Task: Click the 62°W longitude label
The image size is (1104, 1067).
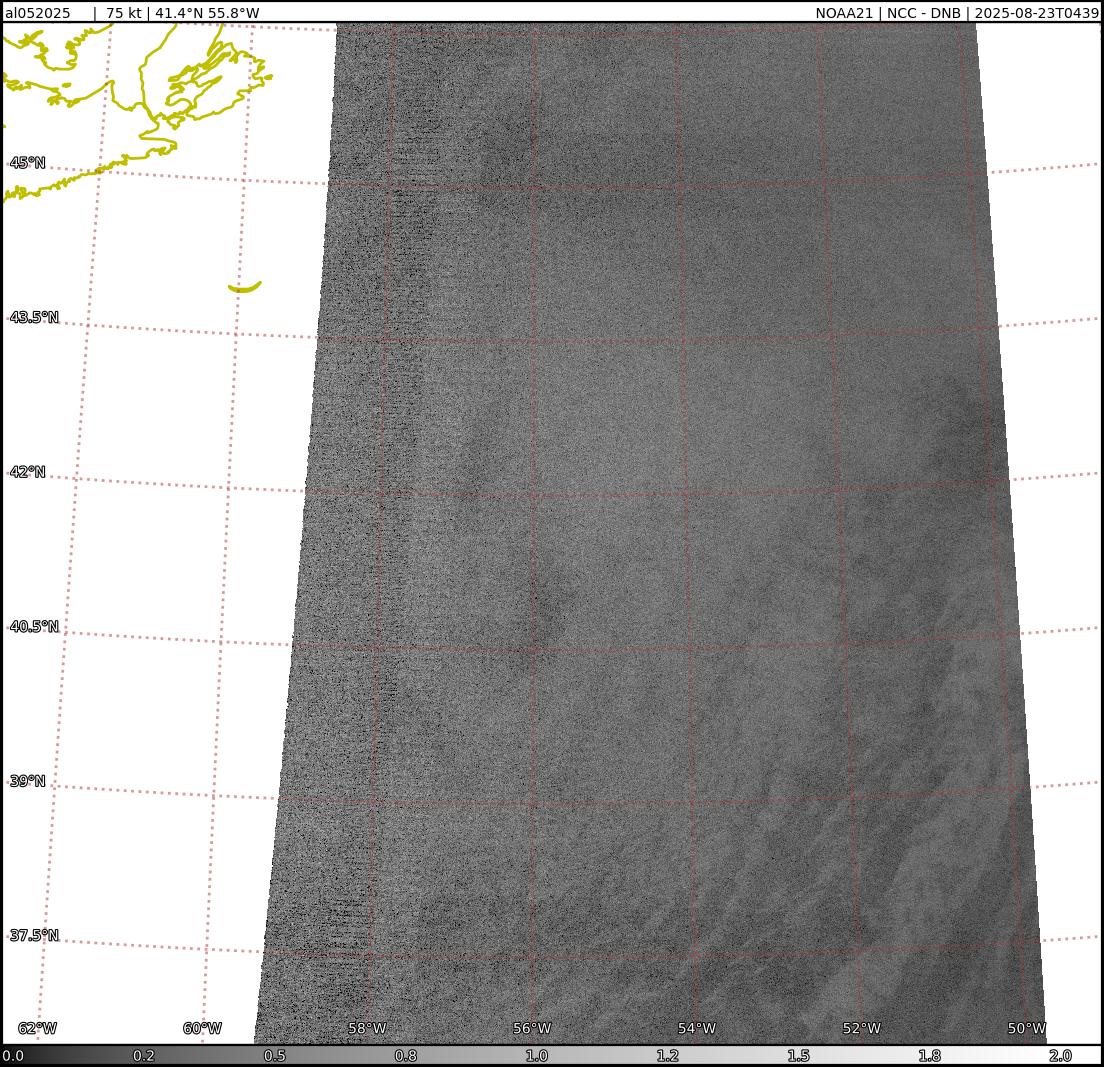Action: [37, 1029]
